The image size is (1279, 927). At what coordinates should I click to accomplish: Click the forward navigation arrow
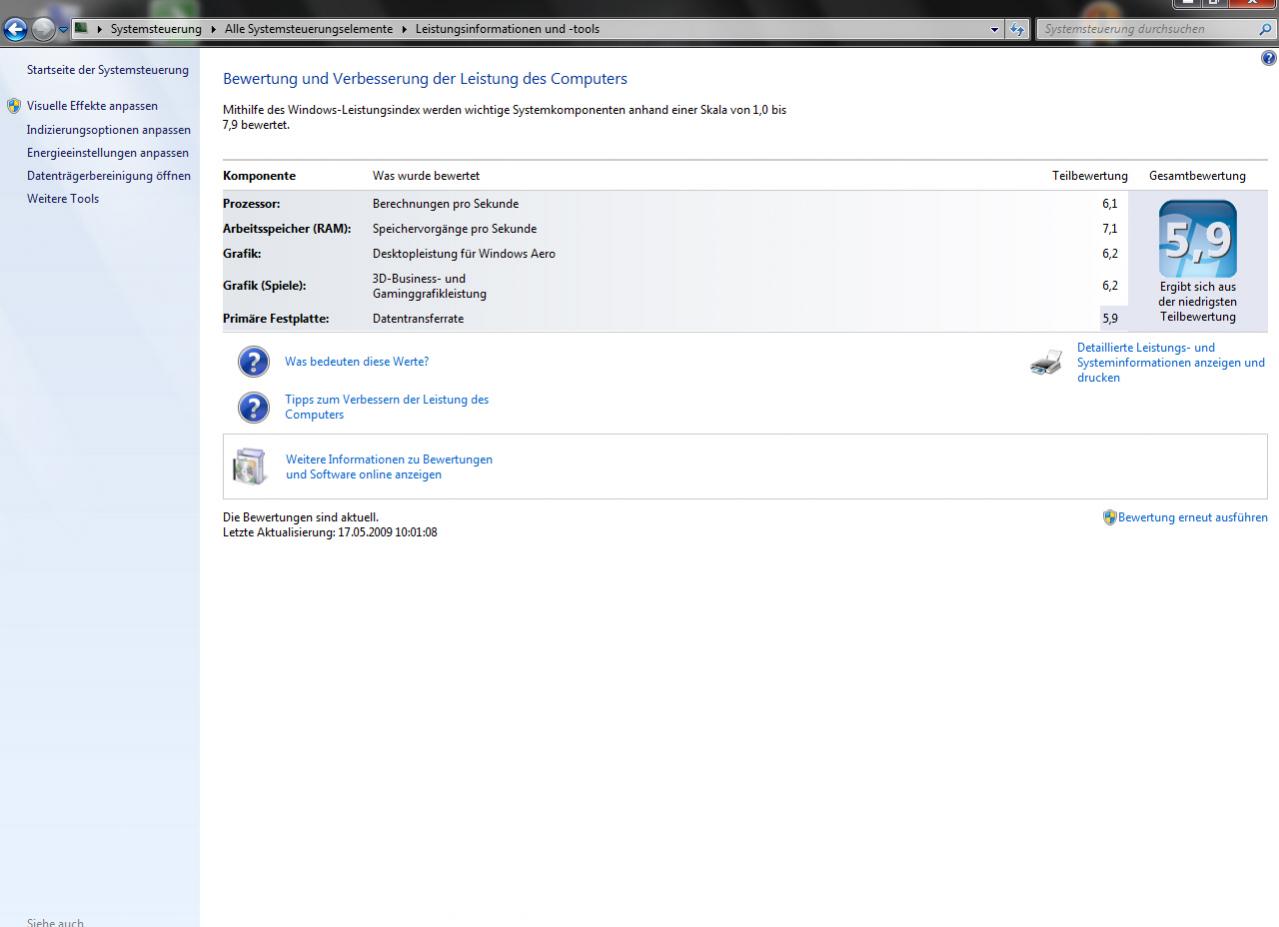click(41, 29)
